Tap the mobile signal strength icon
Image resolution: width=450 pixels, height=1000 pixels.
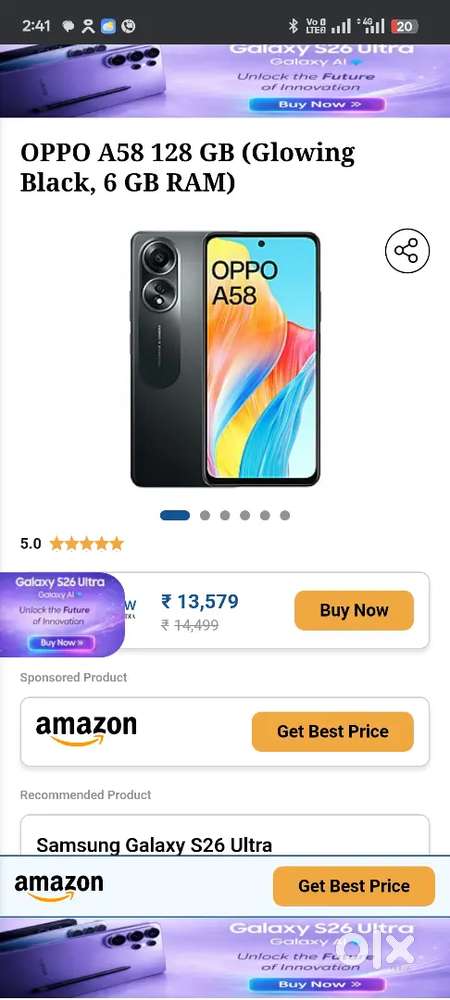341,26
